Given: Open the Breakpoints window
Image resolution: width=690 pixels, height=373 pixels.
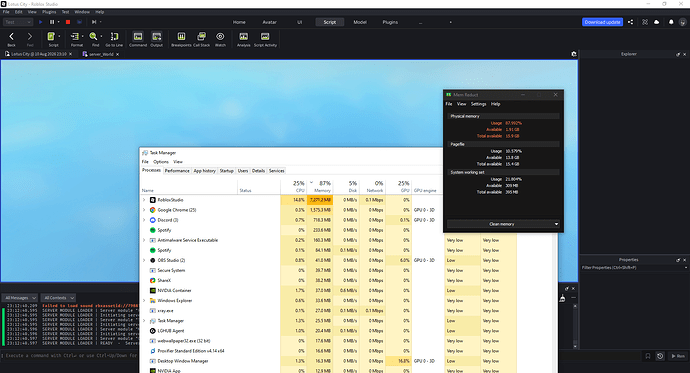Looking at the screenshot, I should pos(181,39).
